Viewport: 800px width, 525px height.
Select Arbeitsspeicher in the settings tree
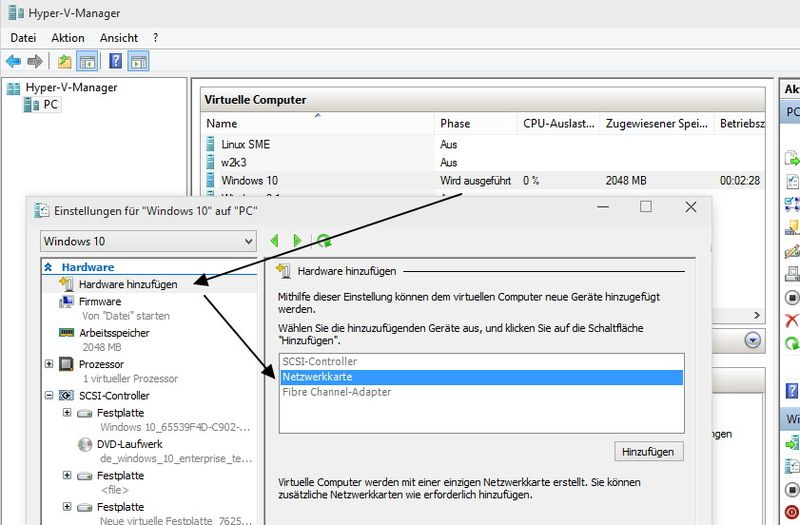(114, 333)
